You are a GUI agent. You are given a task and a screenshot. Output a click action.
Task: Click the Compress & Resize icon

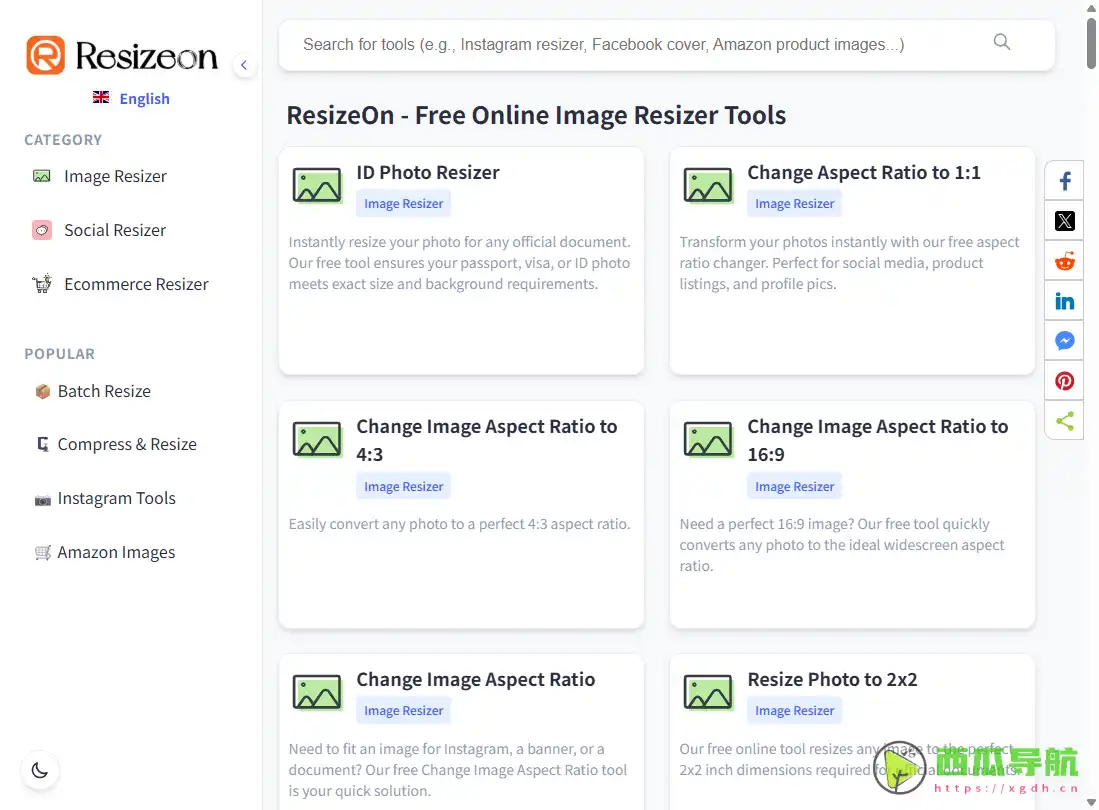[43, 444]
